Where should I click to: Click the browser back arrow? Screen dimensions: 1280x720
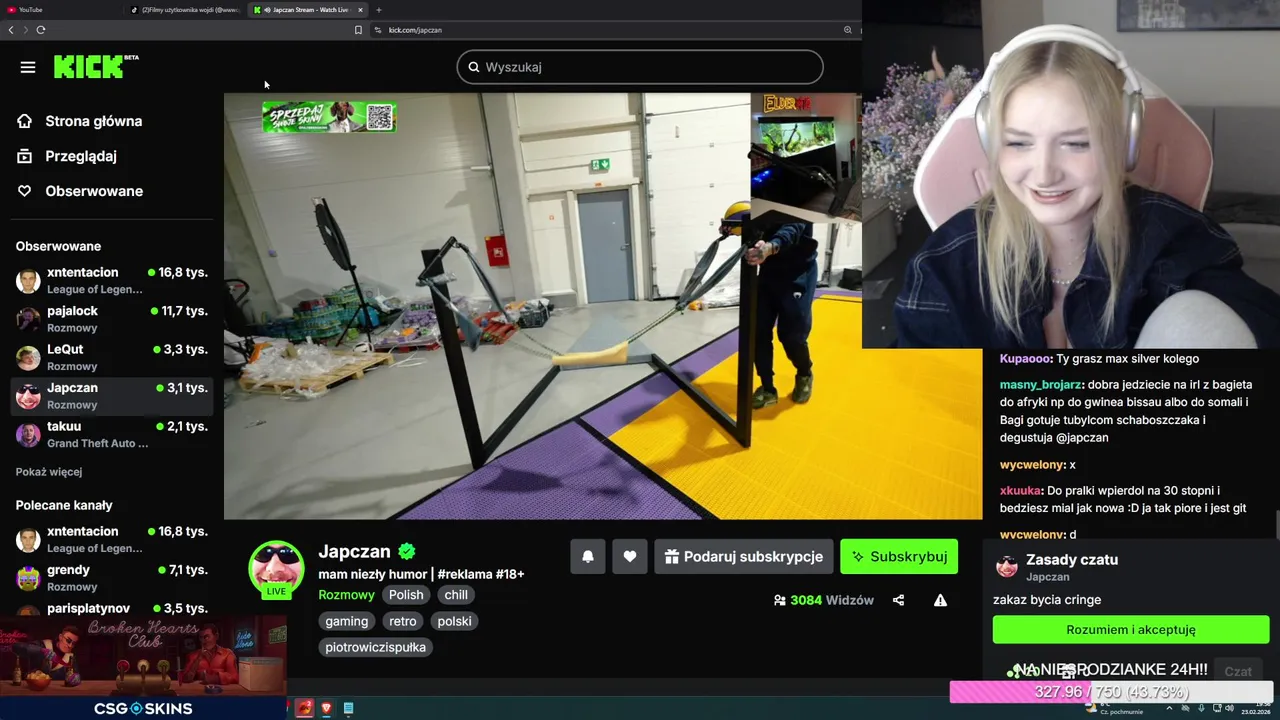pyautogui.click(x=11, y=30)
